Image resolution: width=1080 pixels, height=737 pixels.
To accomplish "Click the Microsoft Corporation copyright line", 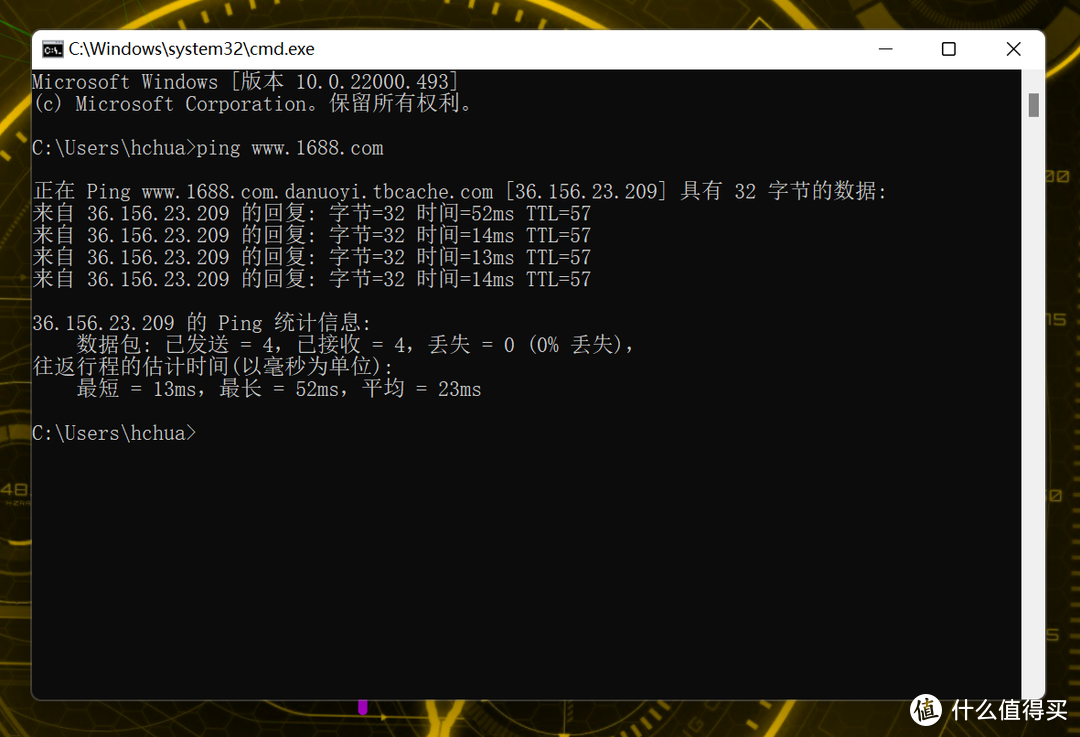I will click(x=252, y=104).
